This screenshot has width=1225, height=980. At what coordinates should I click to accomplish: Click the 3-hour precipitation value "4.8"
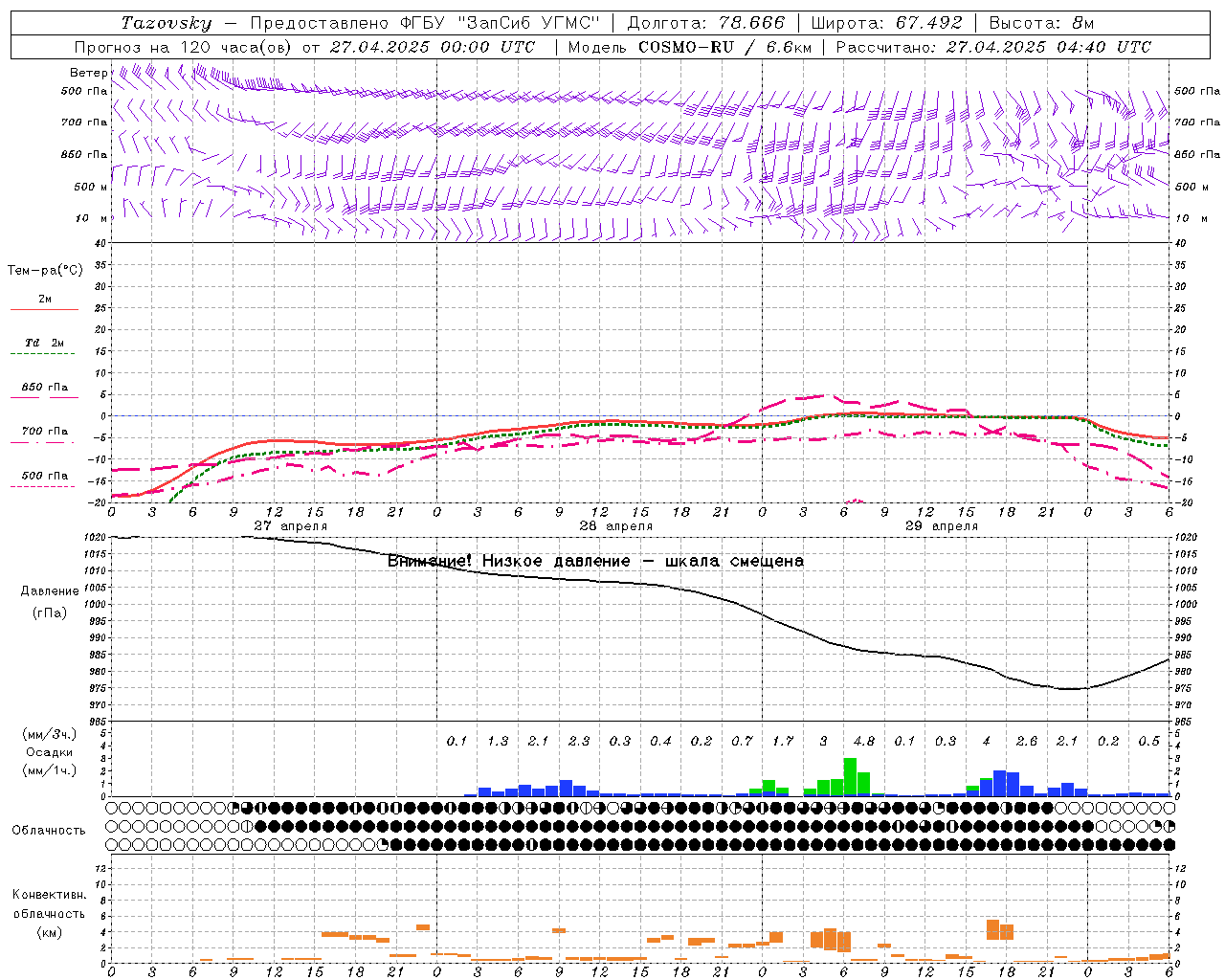pos(864,741)
